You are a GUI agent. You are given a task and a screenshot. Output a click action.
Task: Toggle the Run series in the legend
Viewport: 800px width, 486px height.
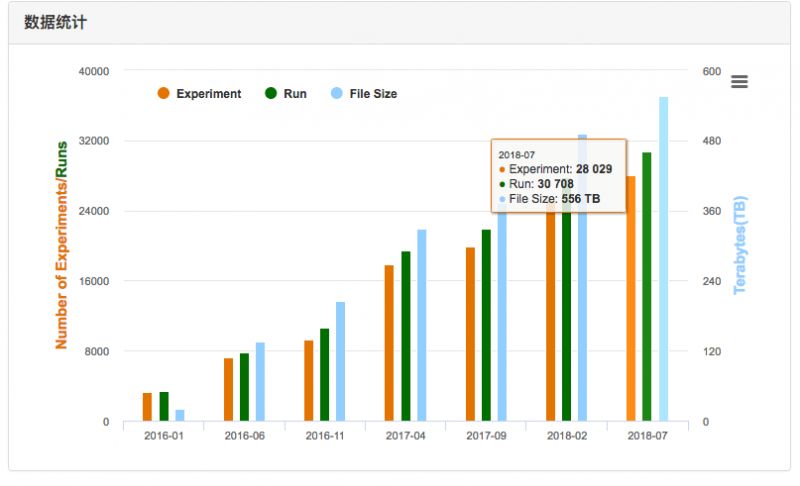tap(286, 94)
